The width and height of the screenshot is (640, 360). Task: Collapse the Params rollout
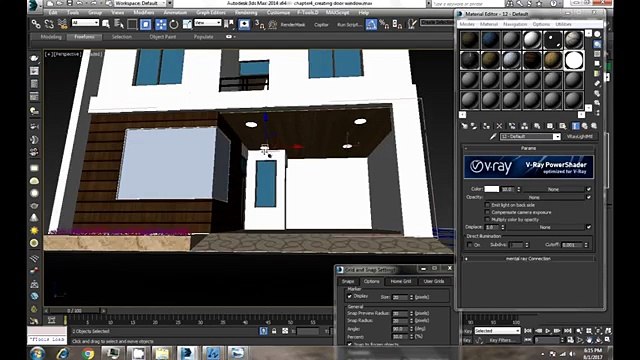[528, 148]
